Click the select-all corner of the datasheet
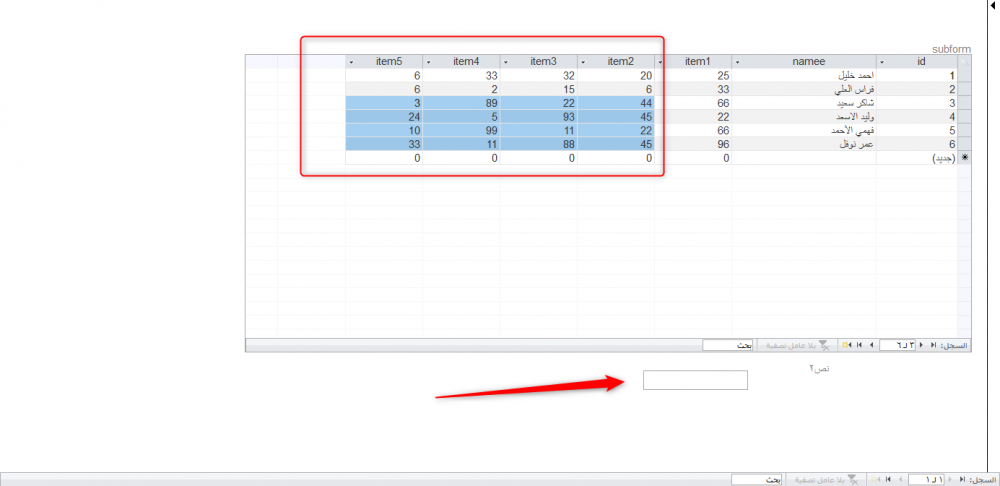This screenshot has width=1000, height=486. [x=964, y=61]
